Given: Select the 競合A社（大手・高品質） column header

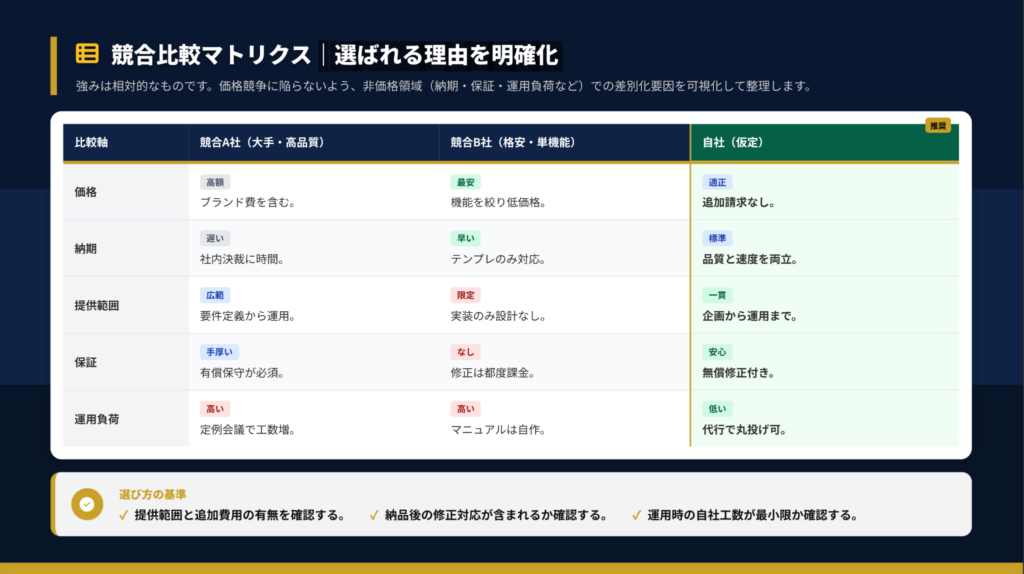Looking at the screenshot, I should point(262,143).
